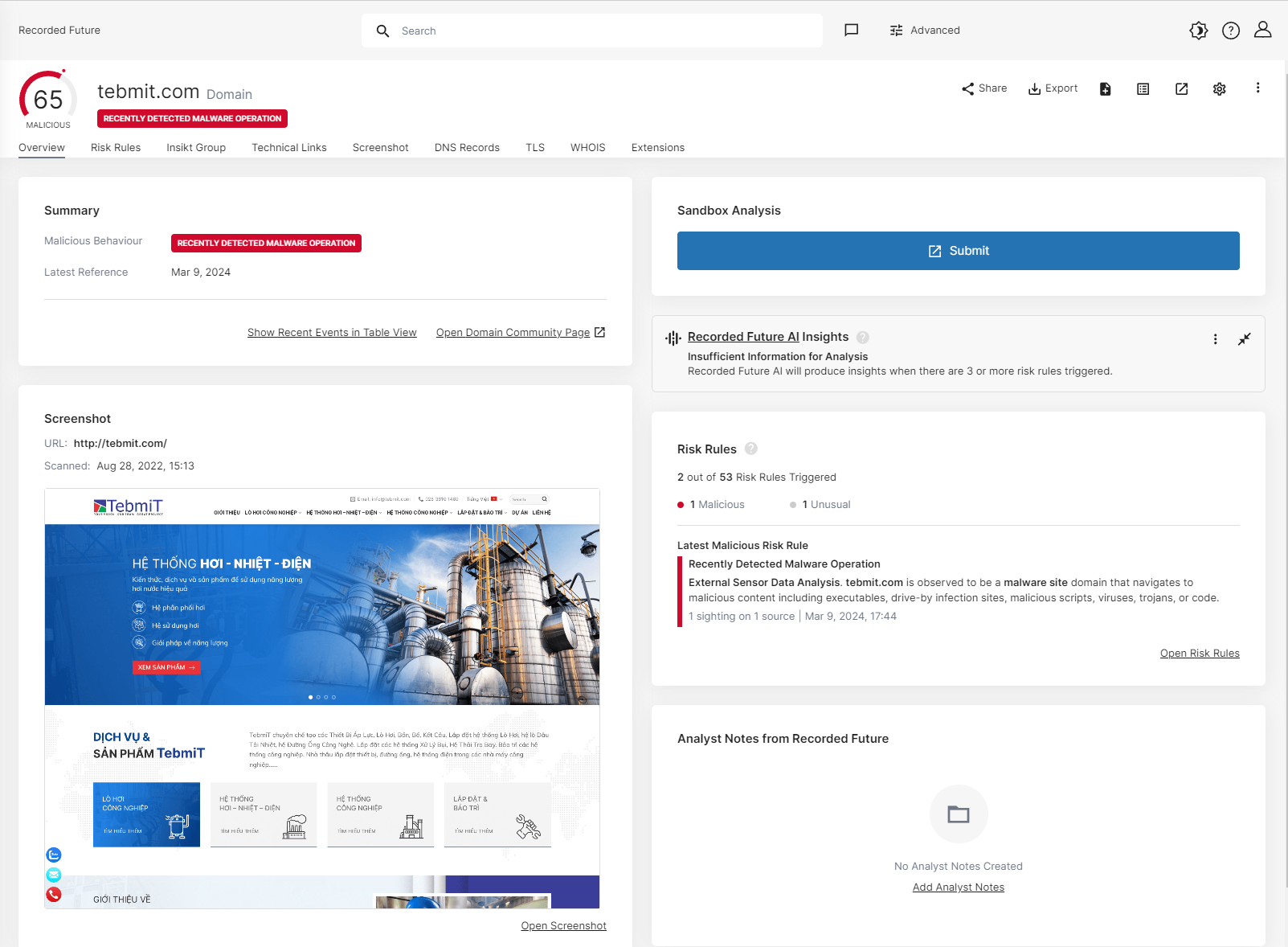Open the user account profile icon

[1262, 31]
